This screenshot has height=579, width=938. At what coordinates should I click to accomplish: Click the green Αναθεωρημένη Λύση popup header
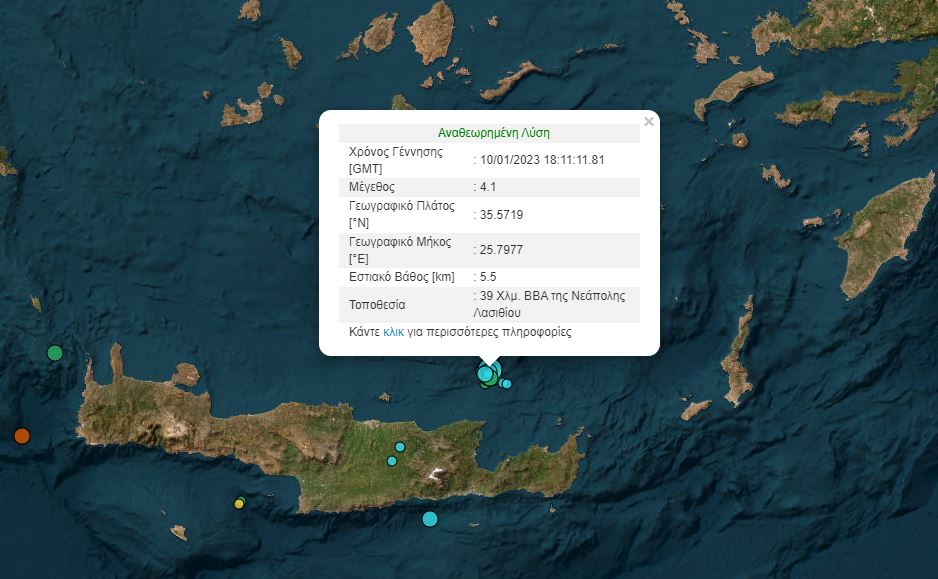[x=494, y=132]
